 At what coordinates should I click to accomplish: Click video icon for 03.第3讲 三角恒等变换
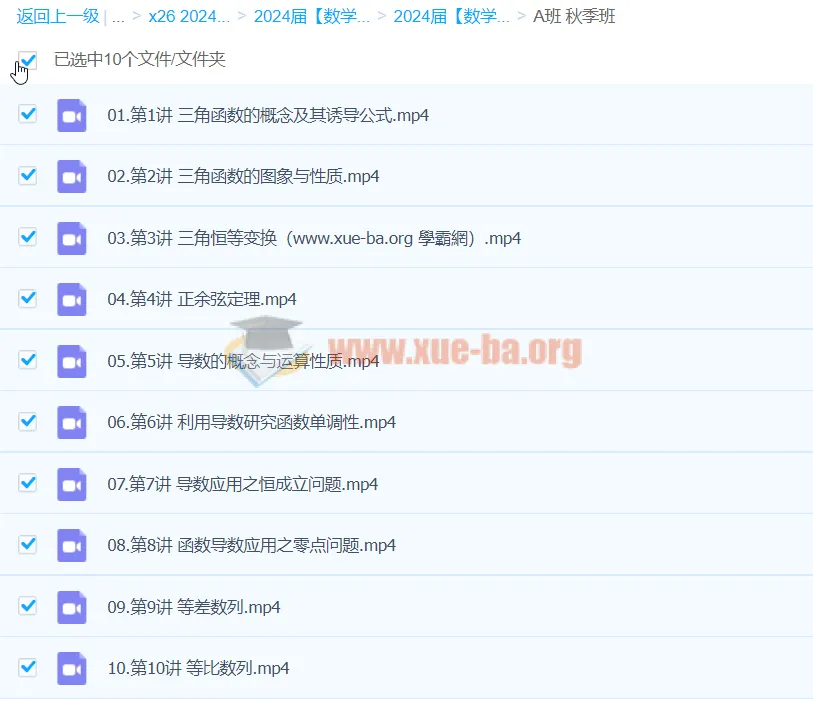click(x=72, y=238)
